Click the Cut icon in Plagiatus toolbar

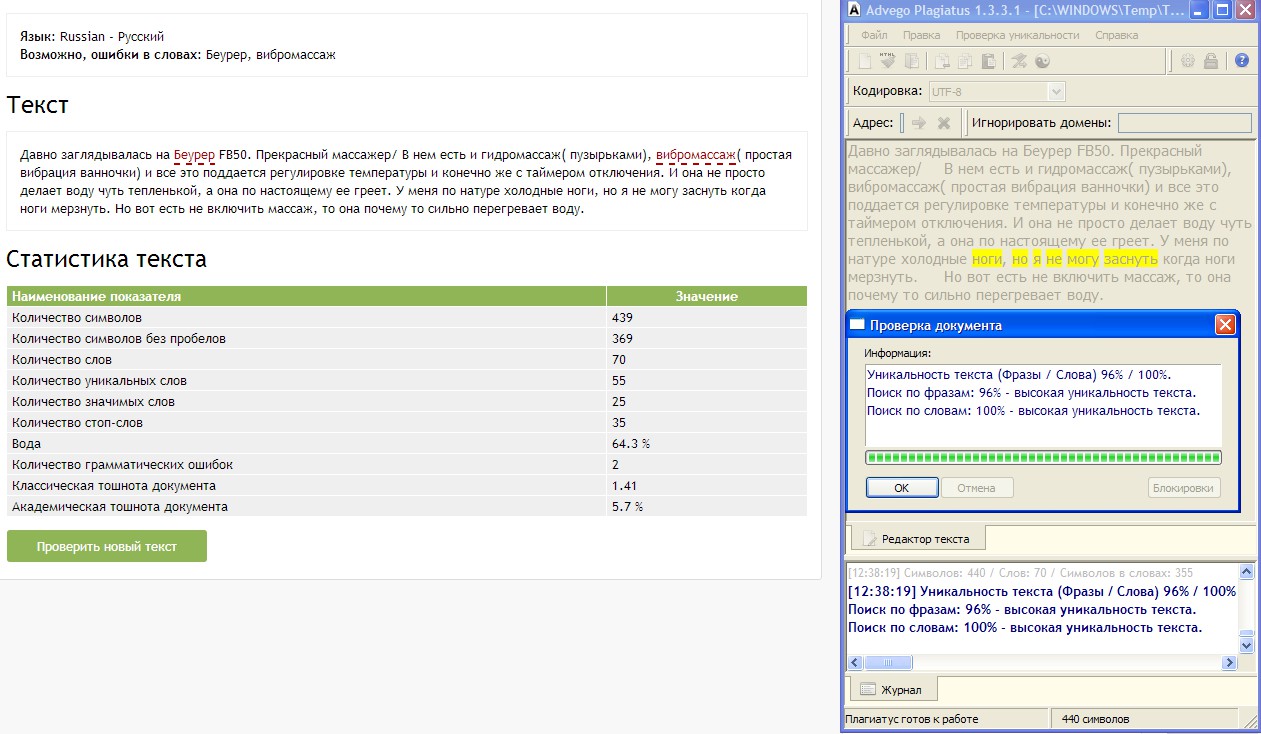942,61
